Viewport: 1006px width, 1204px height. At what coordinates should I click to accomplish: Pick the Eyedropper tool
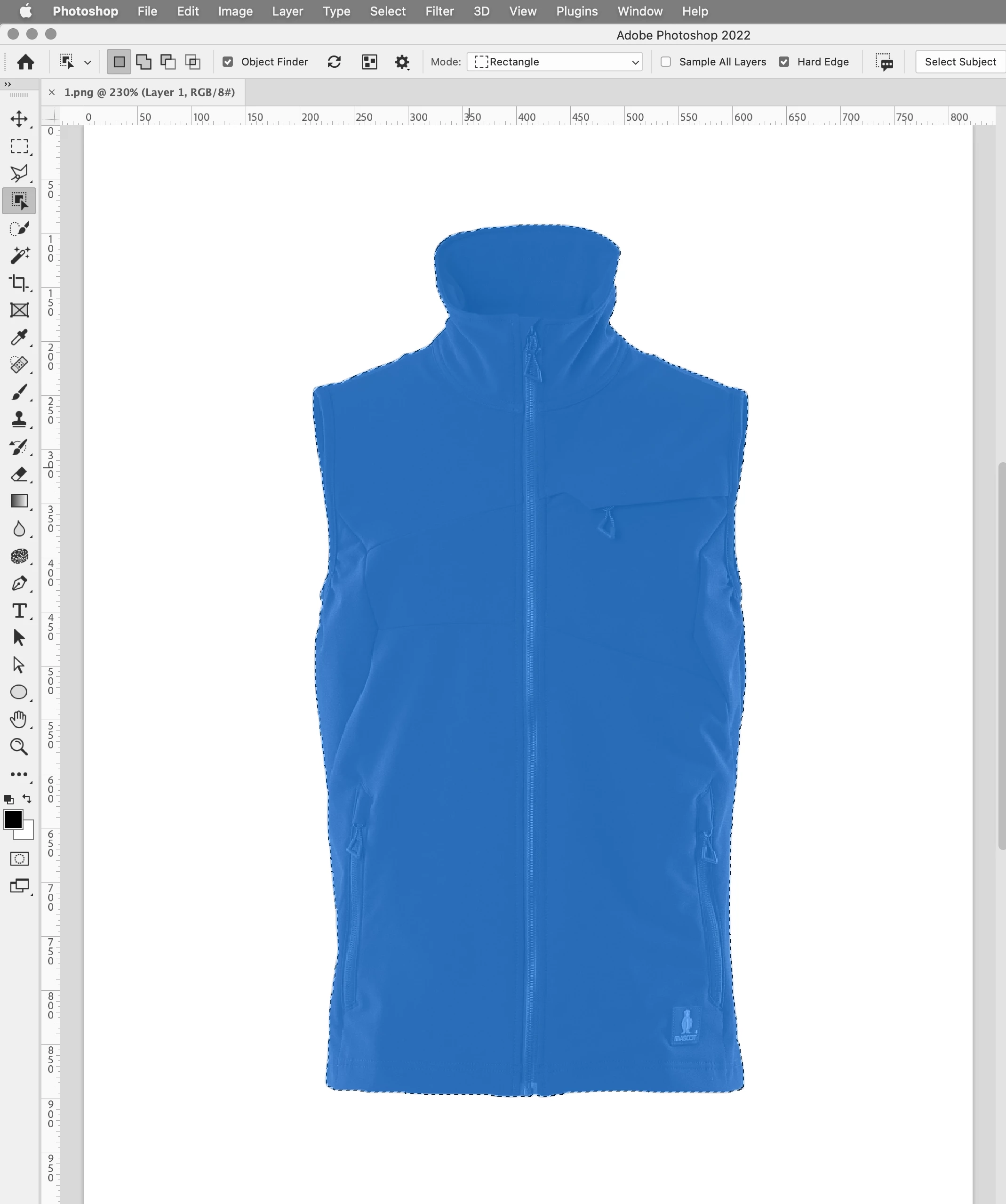(19, 337)
